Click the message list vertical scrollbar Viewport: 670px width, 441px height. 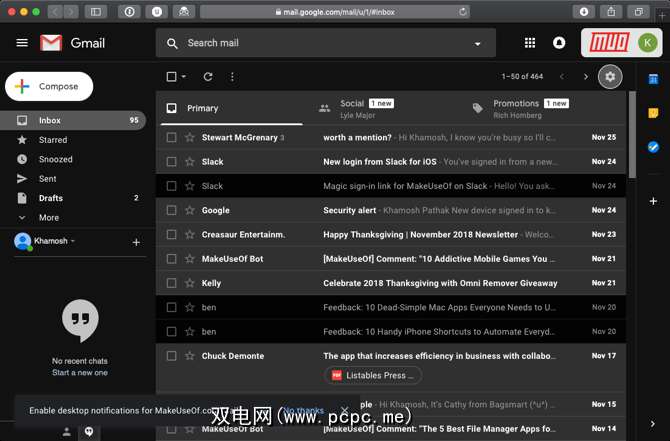click(632, 135)
